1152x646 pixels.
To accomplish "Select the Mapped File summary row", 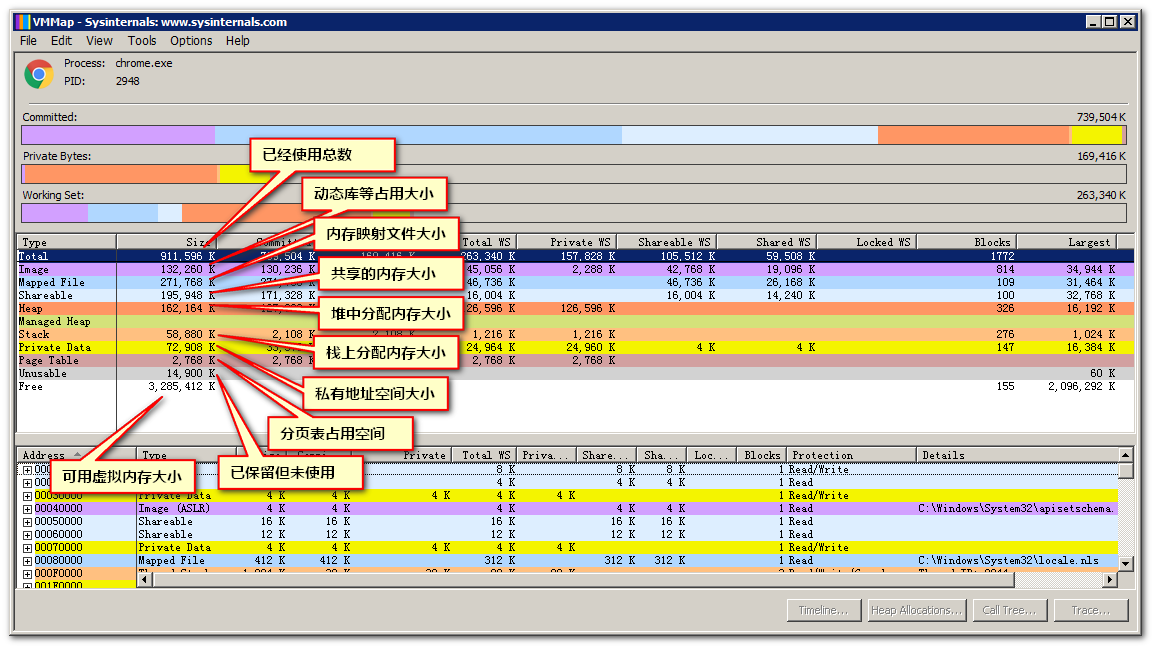I will tap(575, 283).
